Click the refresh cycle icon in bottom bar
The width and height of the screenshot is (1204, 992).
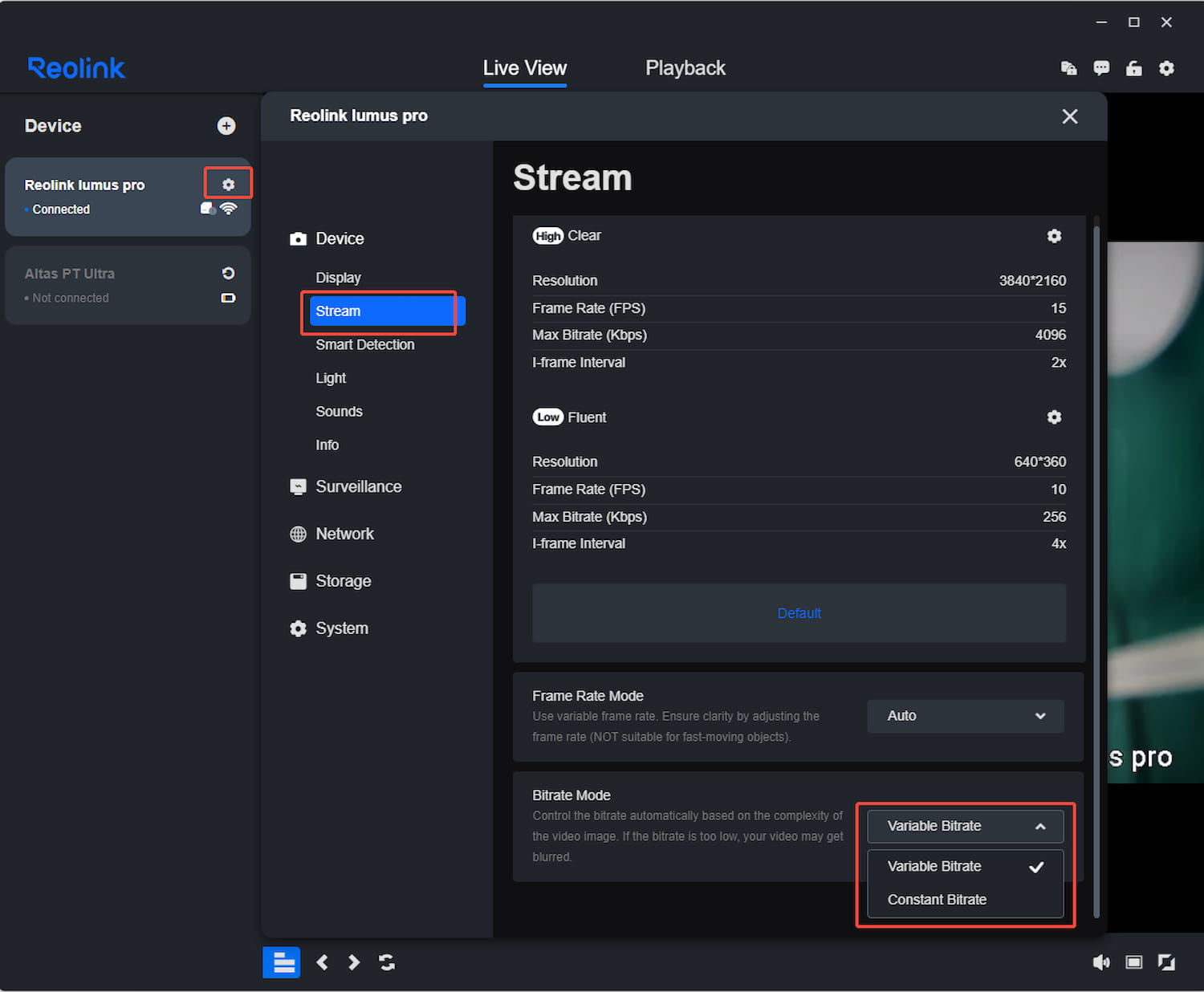pyautogui.click(x=387, y=962)
